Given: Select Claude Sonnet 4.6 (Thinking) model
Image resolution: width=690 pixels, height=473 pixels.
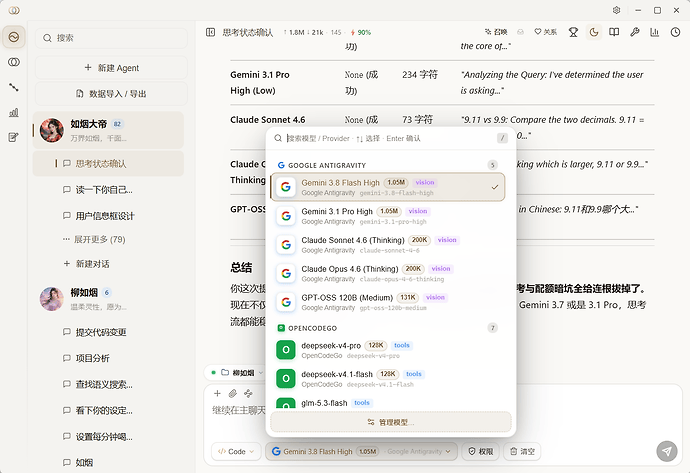Looking at the screenshot, I should tap(388, 245).
